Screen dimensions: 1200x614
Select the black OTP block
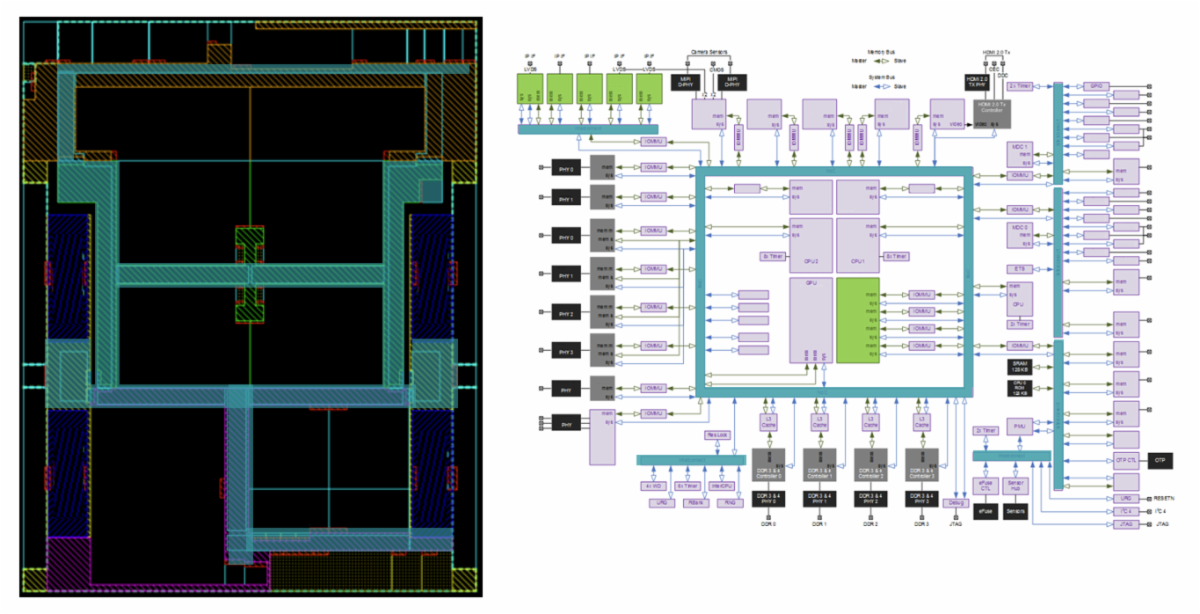point(1160,460)
